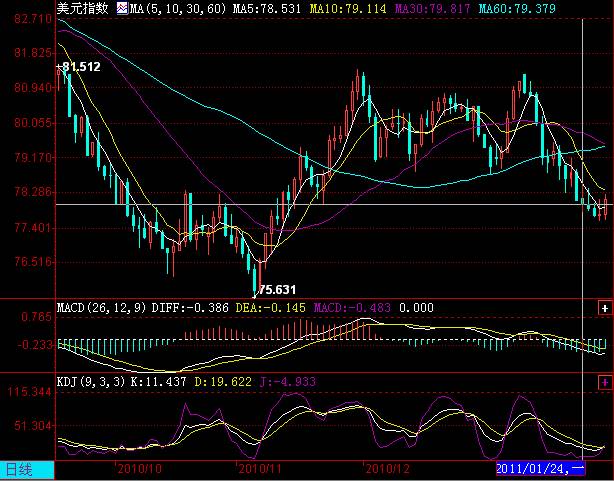Click the -0.233 MACD axis label
Viewport: 614px width, 481px height.
click(x=34, y=345)
